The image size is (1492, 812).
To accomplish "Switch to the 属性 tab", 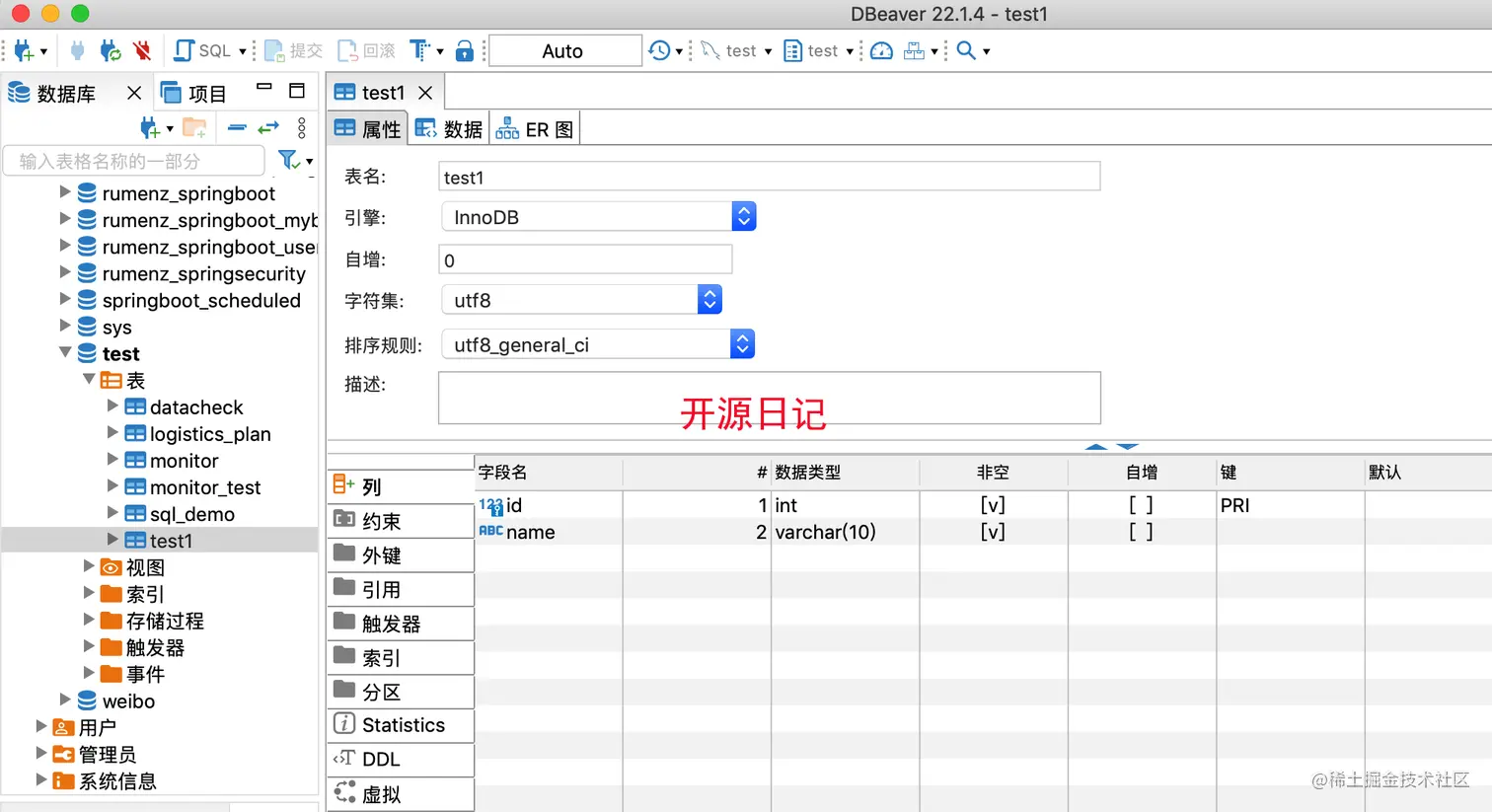I will 368,129.
